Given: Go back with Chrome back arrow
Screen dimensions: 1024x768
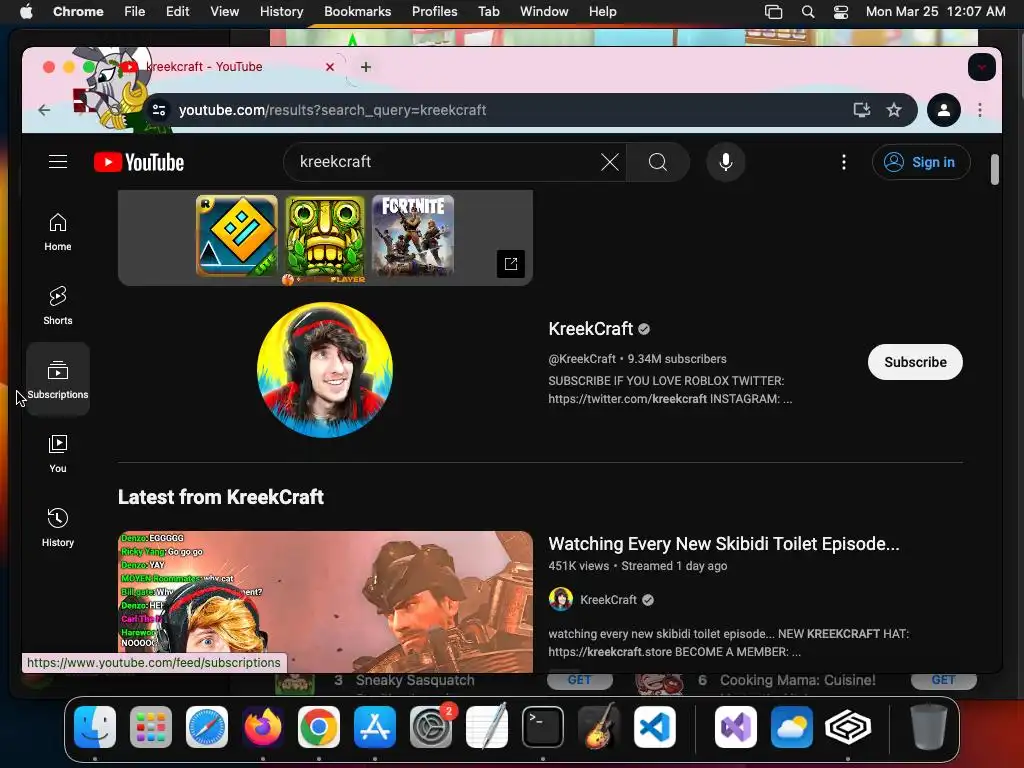Looking at the screenshot, I should click(44, 110).
